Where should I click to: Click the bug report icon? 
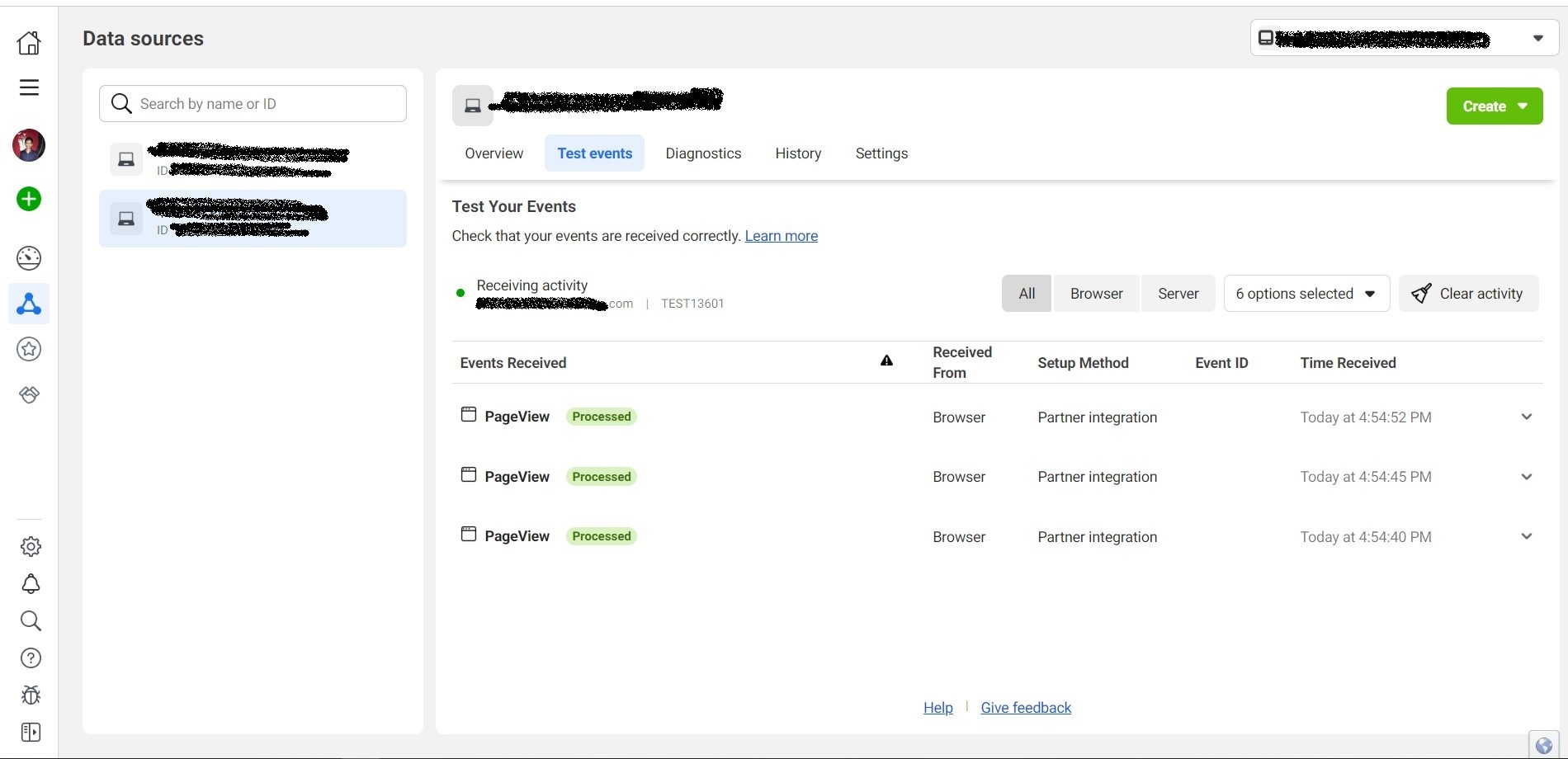pos(31,695)
